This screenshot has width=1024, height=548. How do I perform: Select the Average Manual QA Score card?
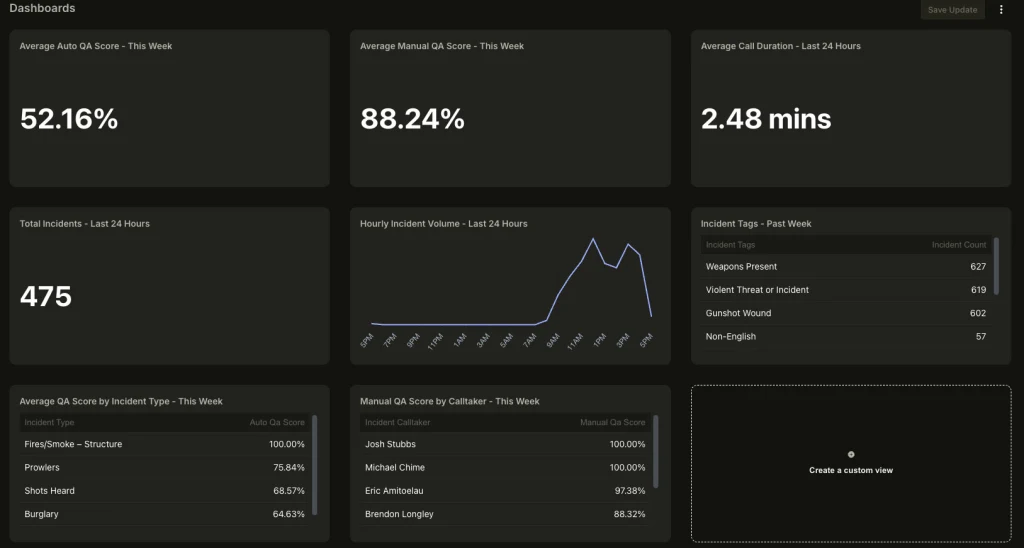pyautogui.click(x=510, y=108)
